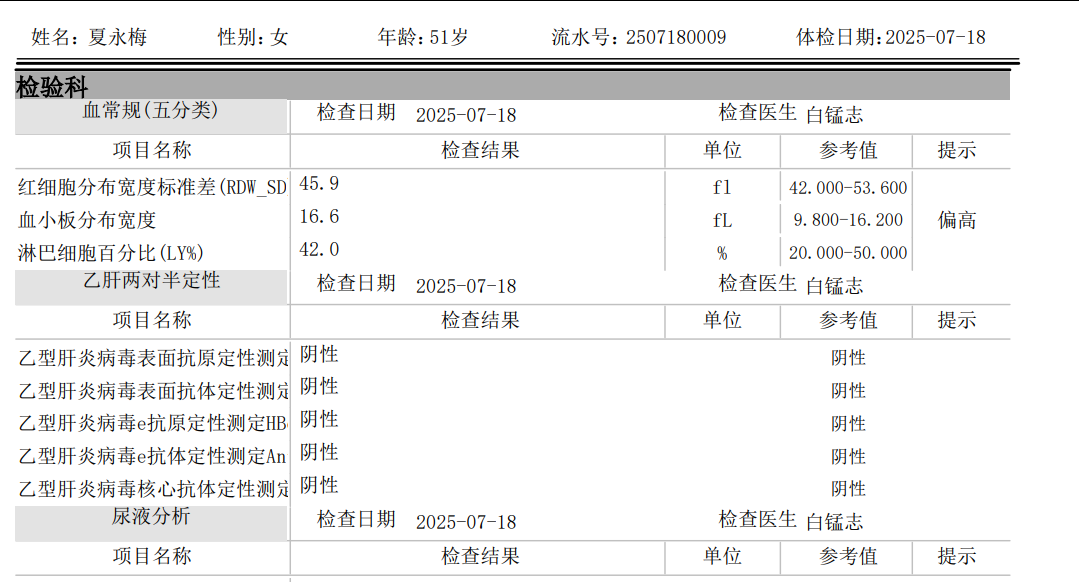Click the reference range 42.000-53.600
This screenshot has width=1079, height=582.
848,188
